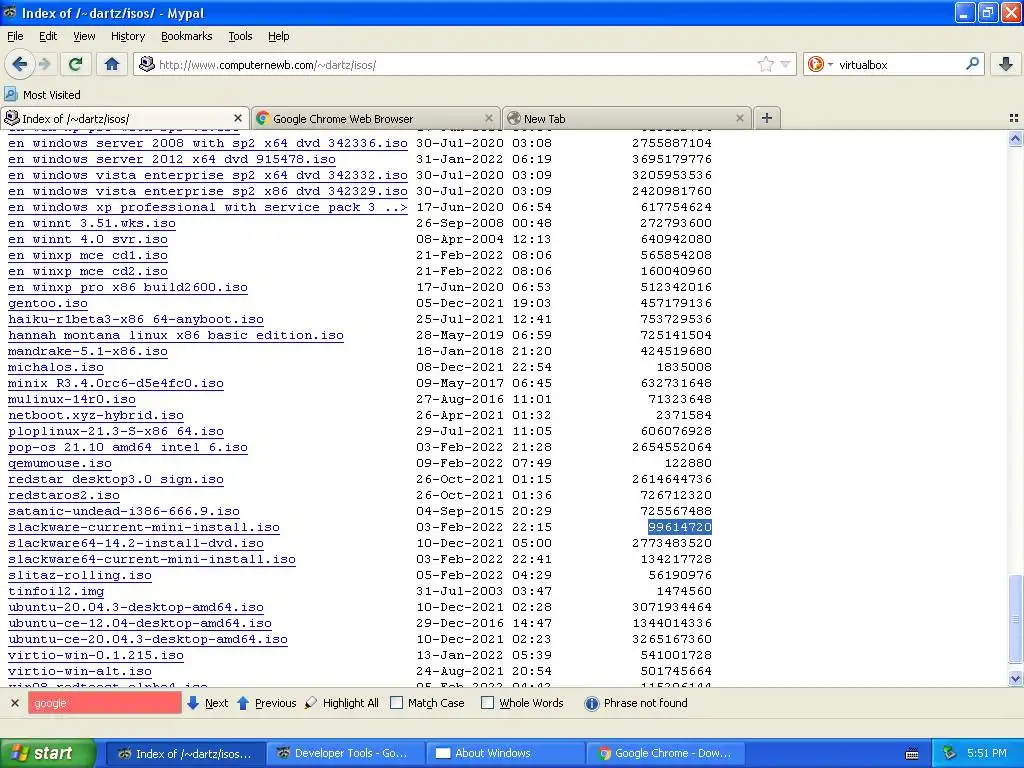Click the search magnifier icon
This screenshot has width=1024, height=768.
tap(972, 64)
